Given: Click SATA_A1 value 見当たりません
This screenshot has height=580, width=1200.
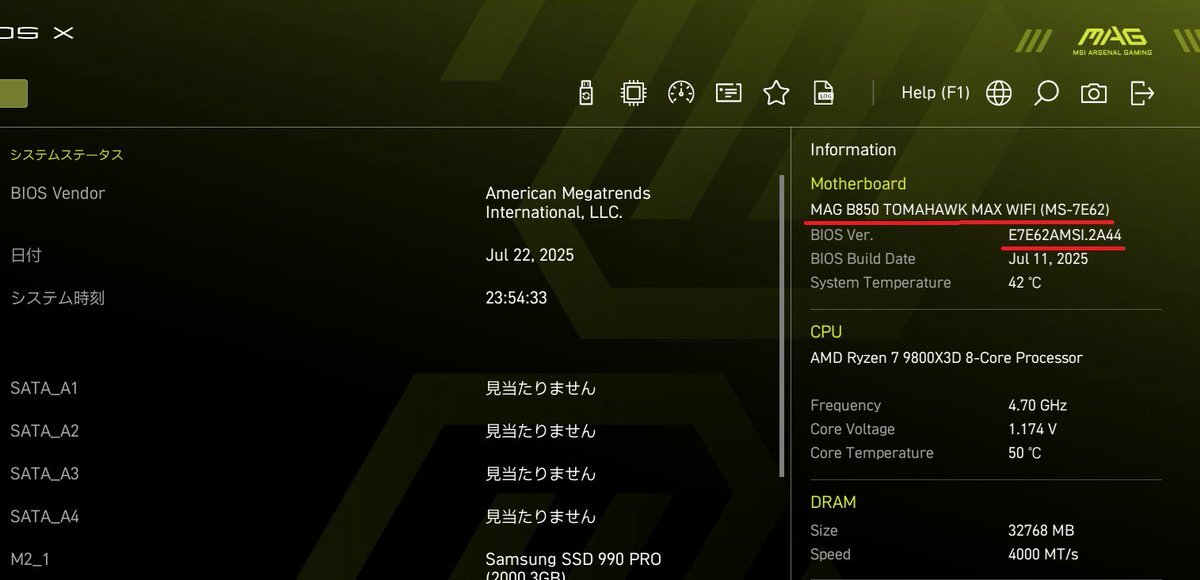Looking at the screenshot, I should 541,388.
